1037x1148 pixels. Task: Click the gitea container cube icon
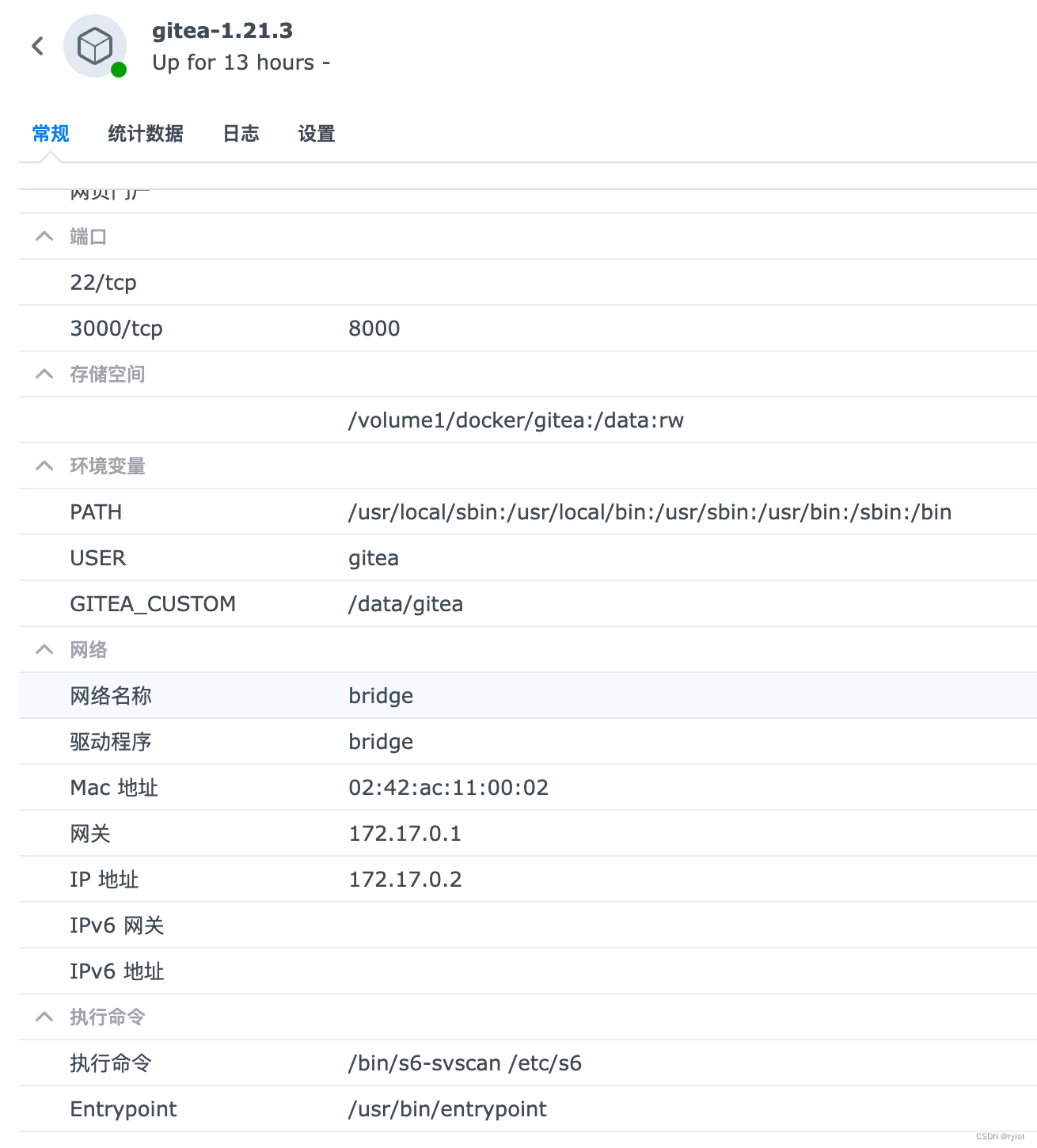click(x=95, y=46)
